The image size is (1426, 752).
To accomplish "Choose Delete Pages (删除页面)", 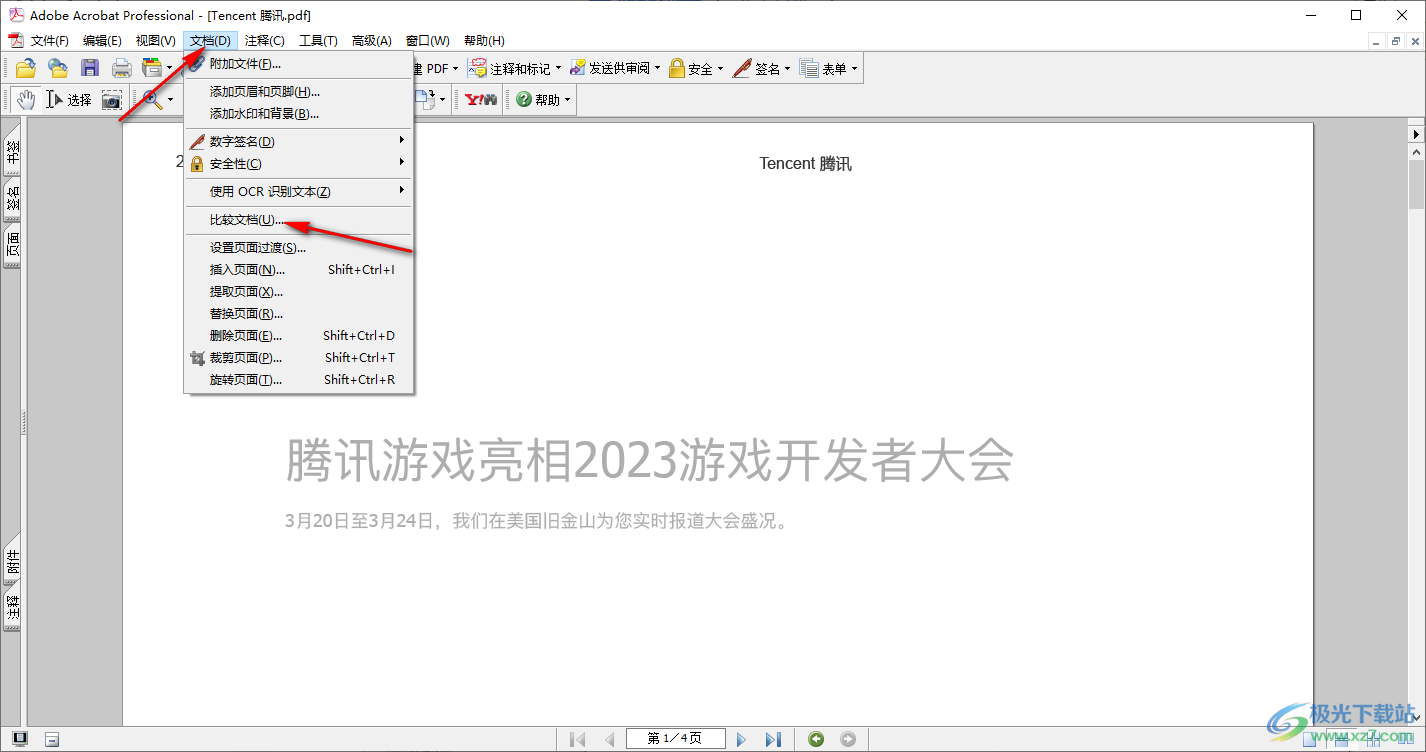I will pyautogui.click(x=299, y=336).
